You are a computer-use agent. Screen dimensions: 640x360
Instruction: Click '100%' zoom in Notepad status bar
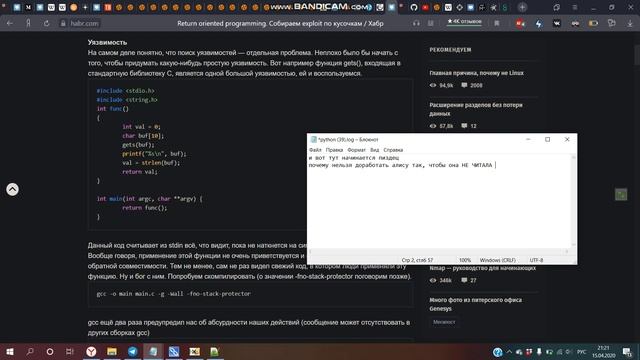pyautogui.click(x=465, y=260)
